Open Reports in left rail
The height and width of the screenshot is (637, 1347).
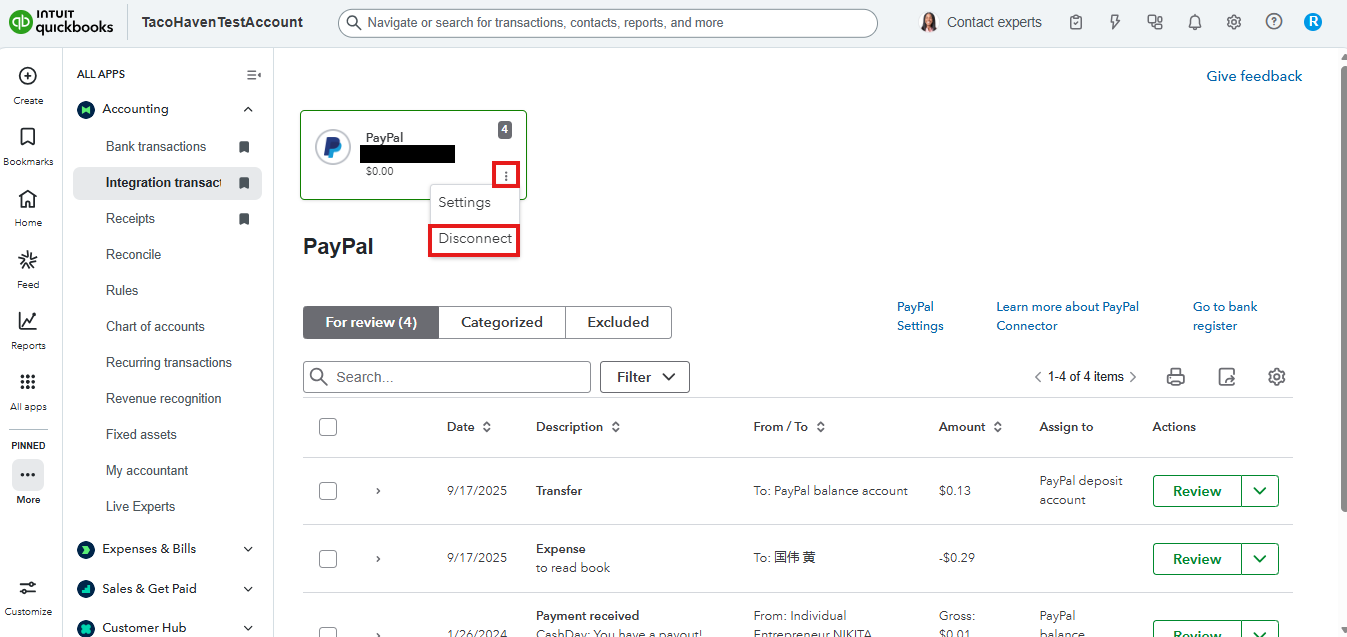(x=28, y=321)
